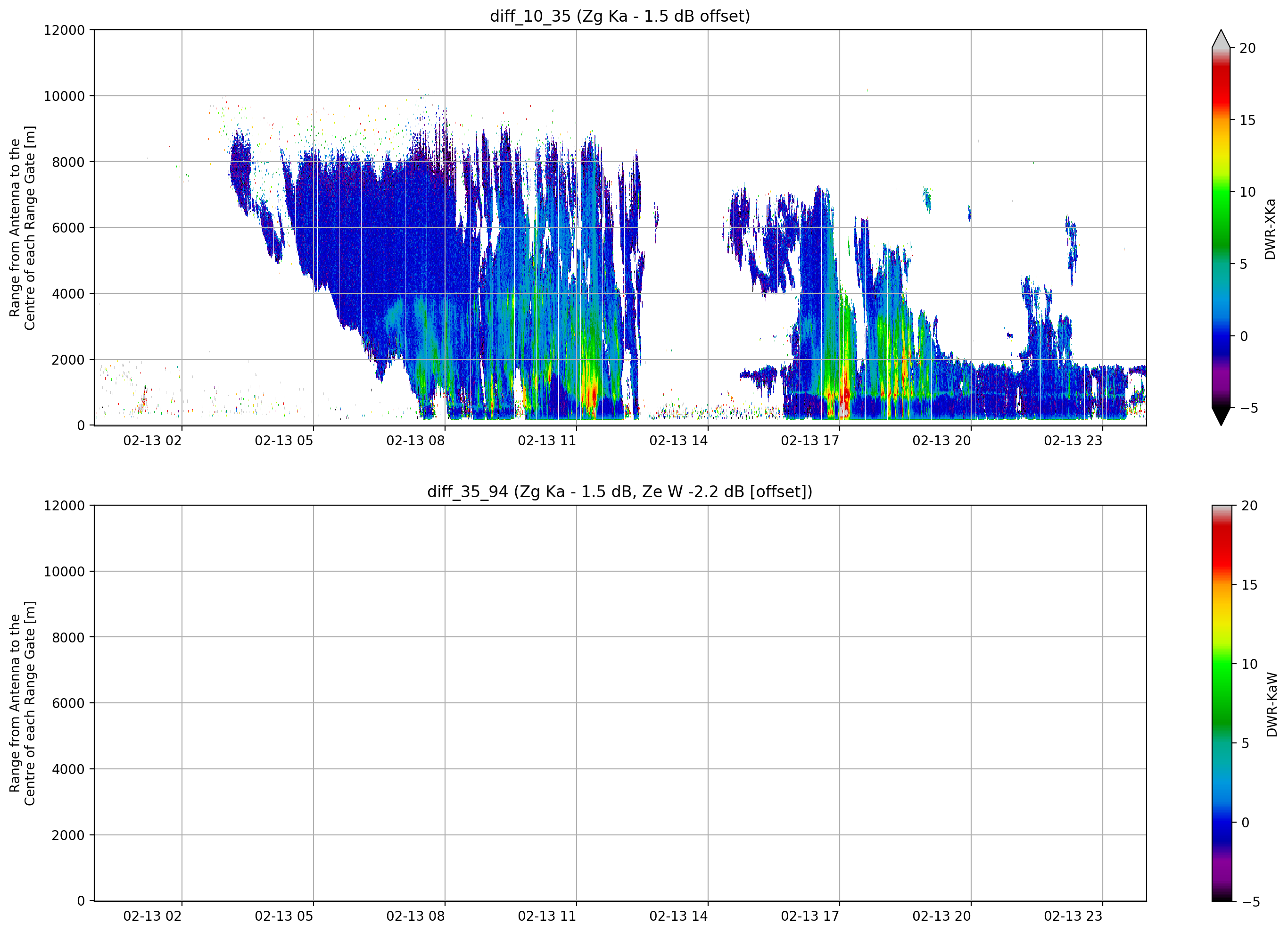Click the bottom plot 02-13 05 x-tick label
Screen dimensions: 1288x933
(x=284, y=916)
